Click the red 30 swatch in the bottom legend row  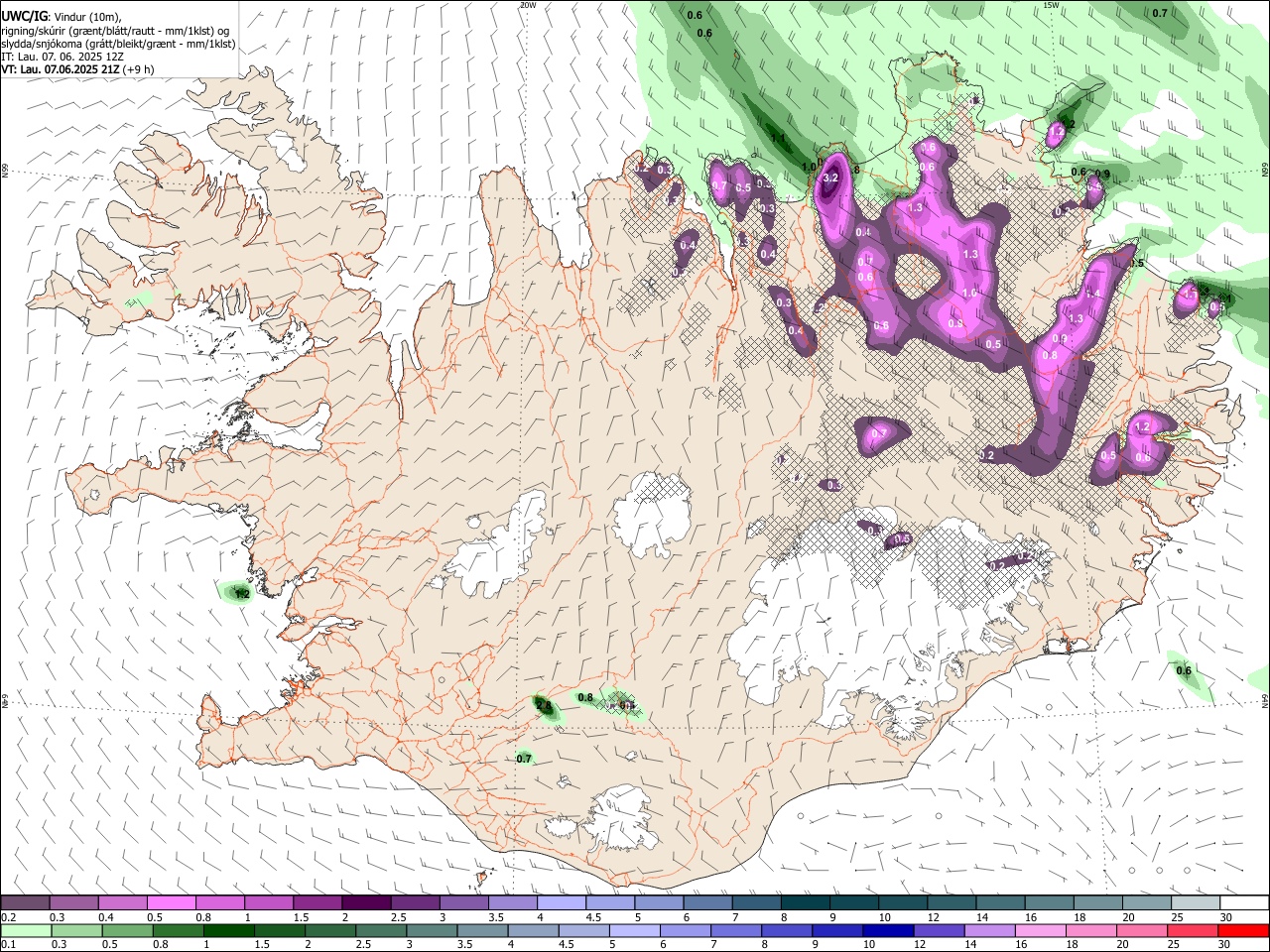[1244, 930]
